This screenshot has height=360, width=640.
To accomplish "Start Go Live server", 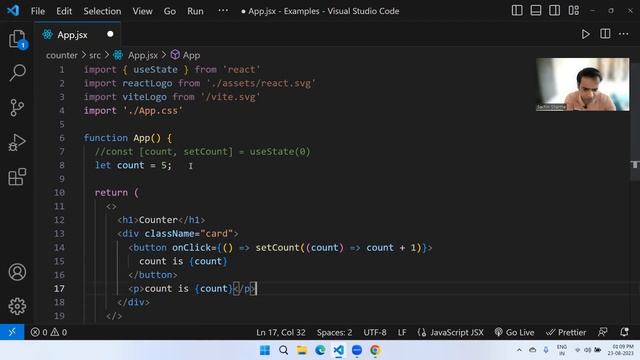I will tap(514, 332).
